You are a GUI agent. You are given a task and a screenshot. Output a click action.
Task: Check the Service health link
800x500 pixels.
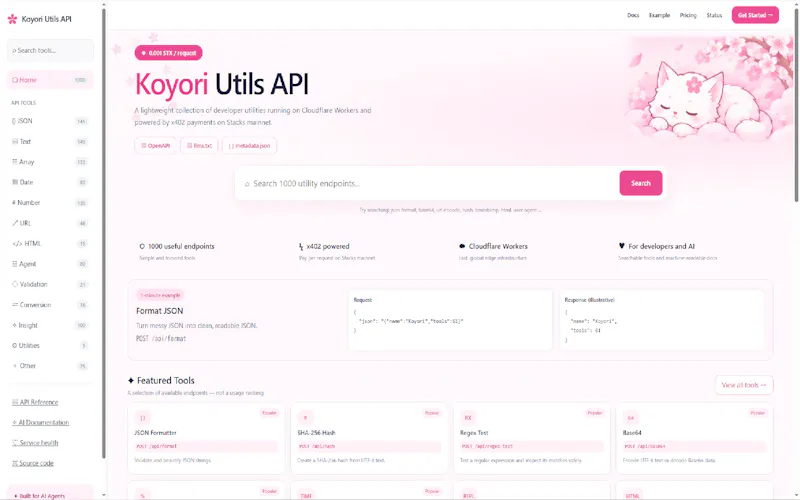click(x=35, y=443)
